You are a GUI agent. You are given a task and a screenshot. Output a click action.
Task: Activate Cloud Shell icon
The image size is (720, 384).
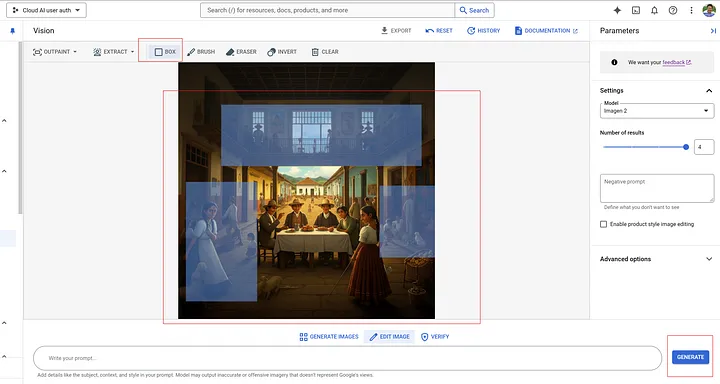(x=636, y=10)
